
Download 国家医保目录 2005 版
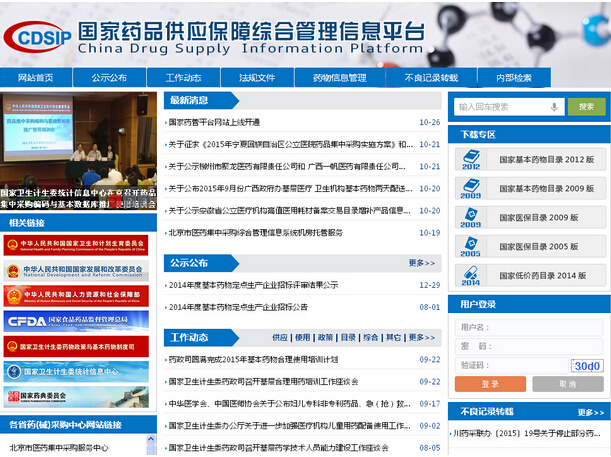pos(539,247)
